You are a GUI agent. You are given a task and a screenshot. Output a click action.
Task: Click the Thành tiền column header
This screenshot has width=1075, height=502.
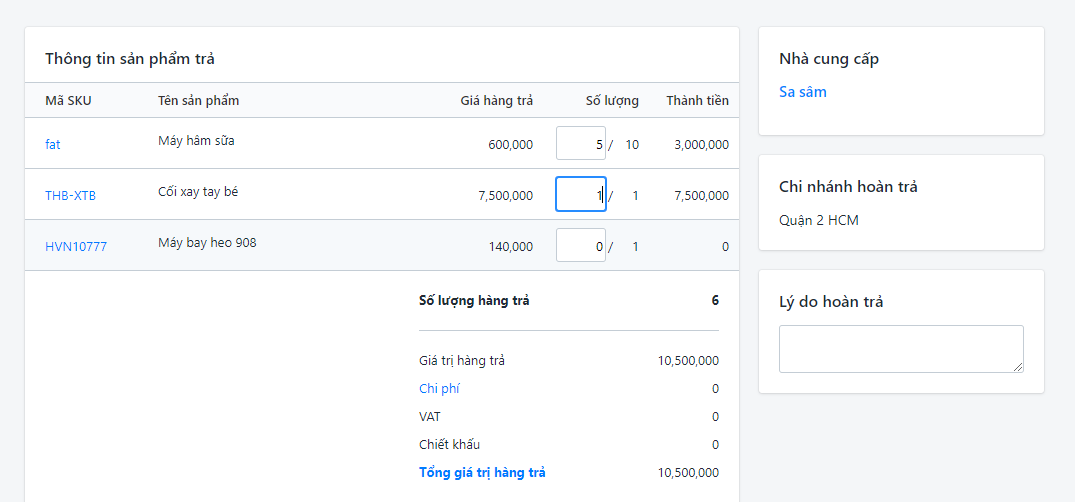[x=697, y=101]
